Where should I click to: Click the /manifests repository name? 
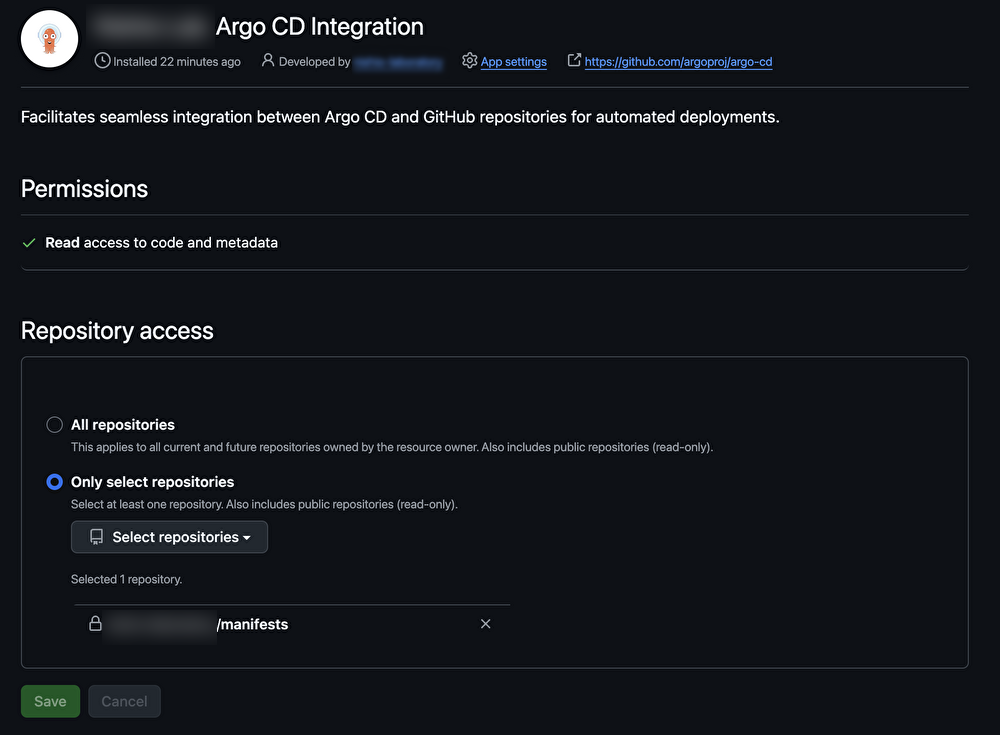tap(253, 625)
